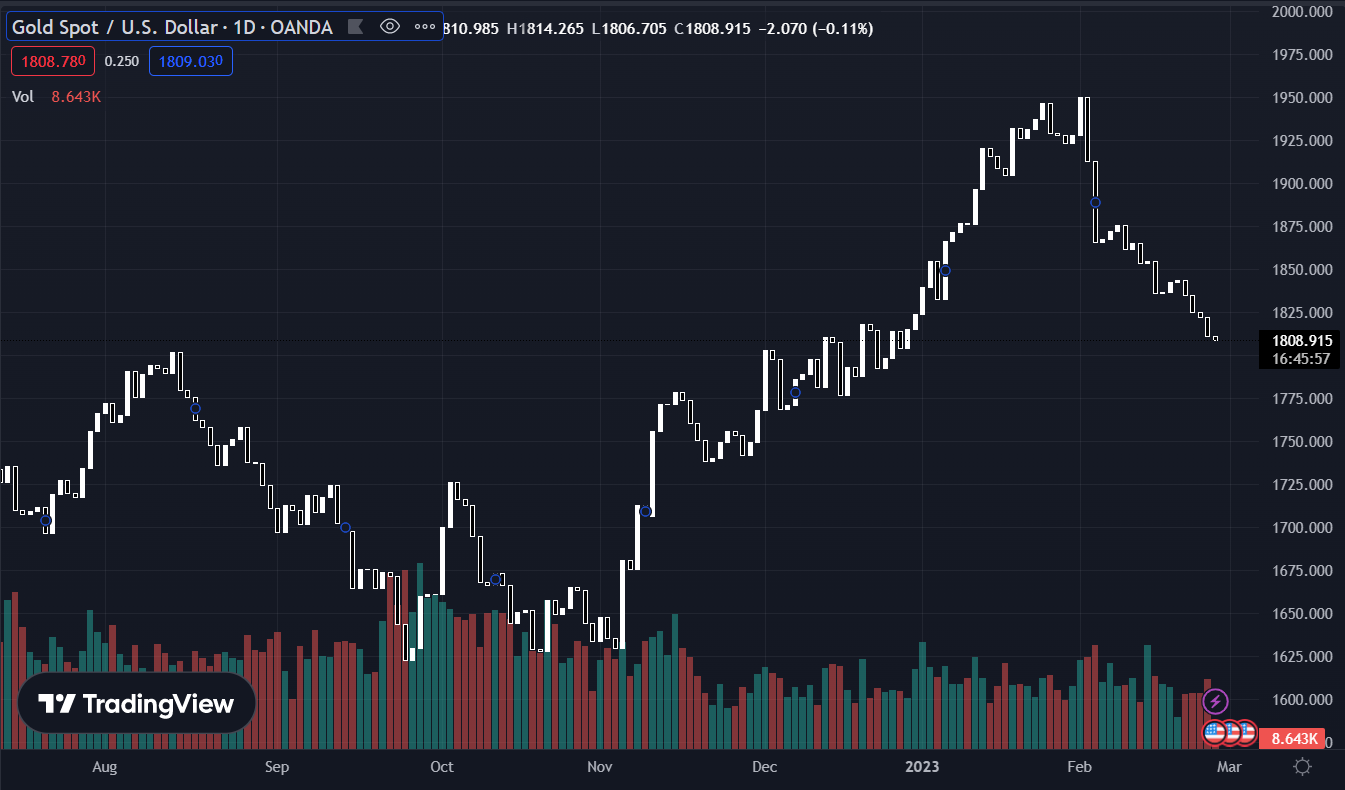This screenshot has height=790, width=1345.
Task: Click the rightmost US flag event icon
Action: [1245, 732]
